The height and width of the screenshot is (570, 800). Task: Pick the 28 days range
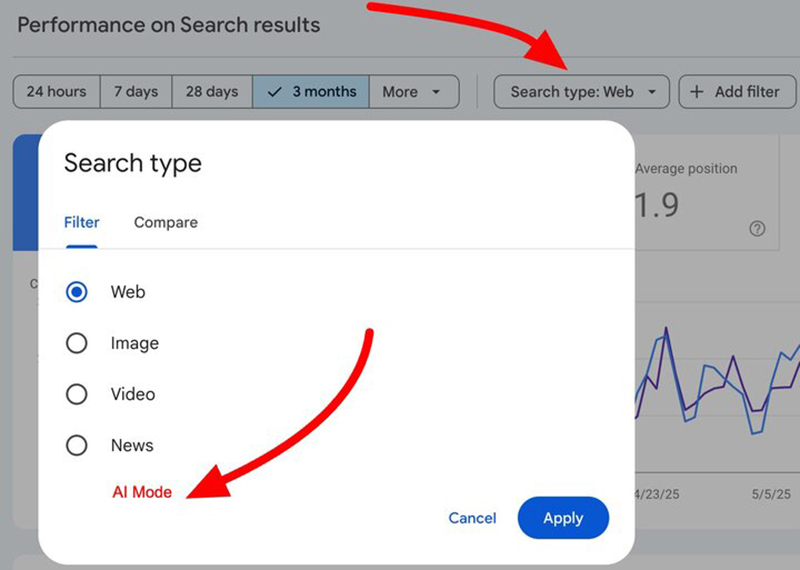click(x=212, y=92)
